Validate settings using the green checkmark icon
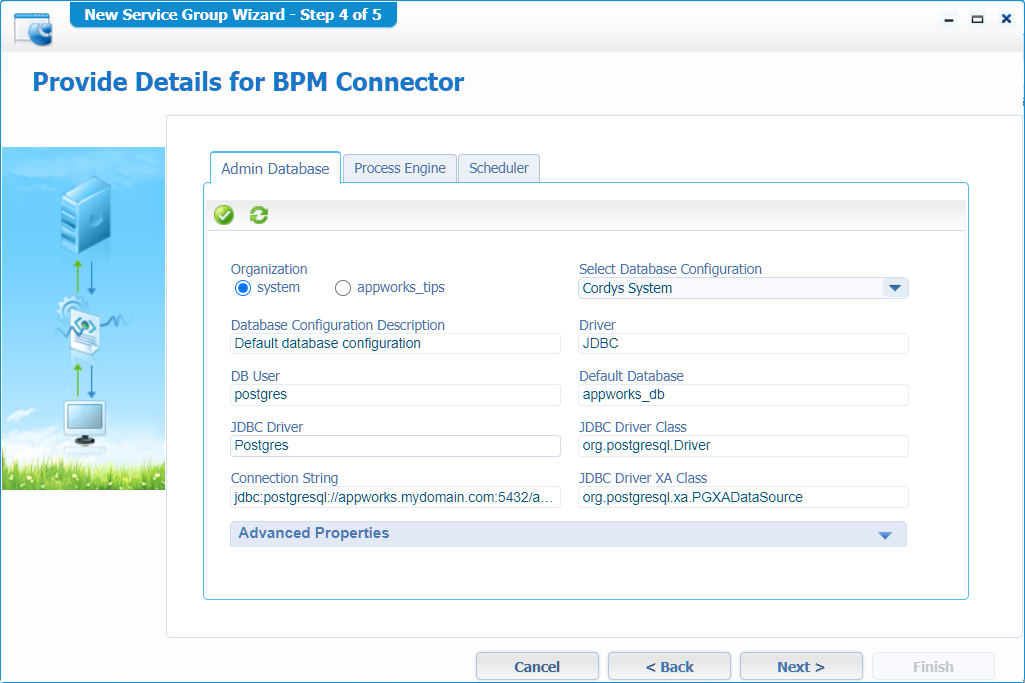Screen dimensions: 1025x683 click(x=223, y=214)
